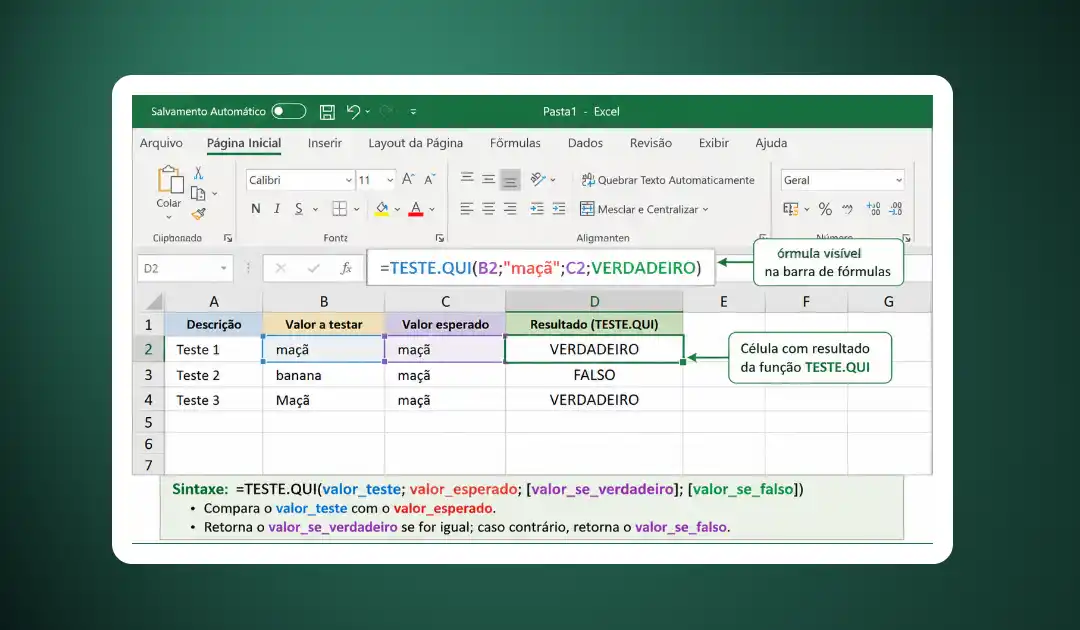The height and width of the screenshot is (630, 1080).
Task: Open the Ajuda tab
Action: [771, 143]
